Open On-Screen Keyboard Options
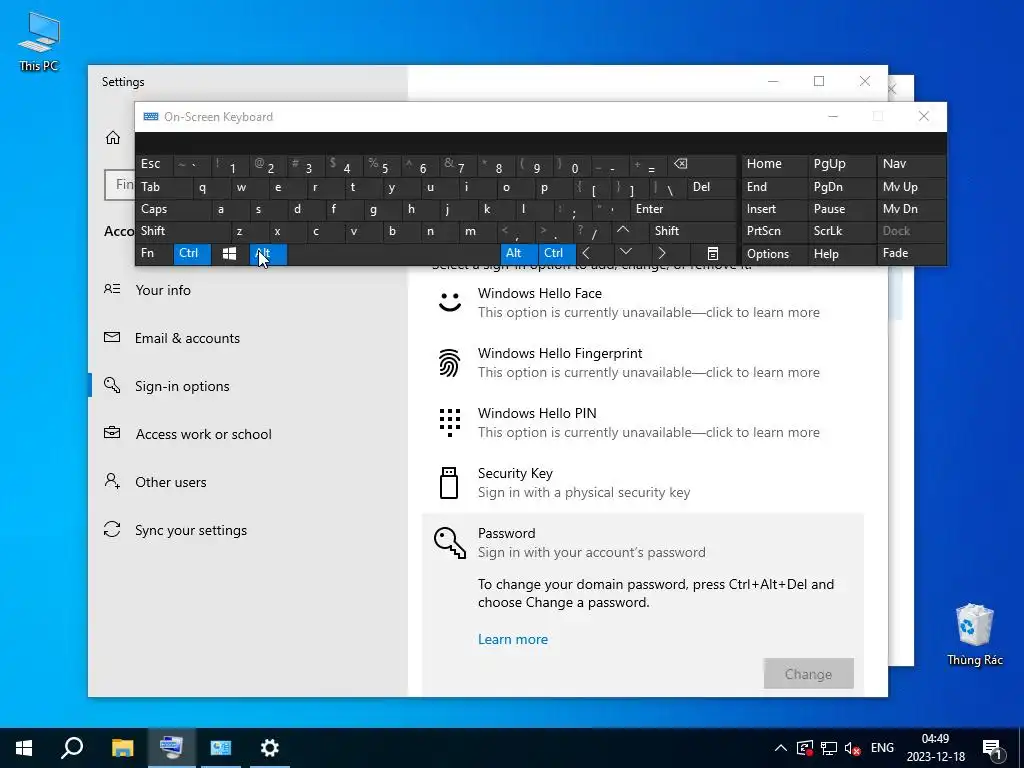The image size is (1024, 768). (775, 253)
